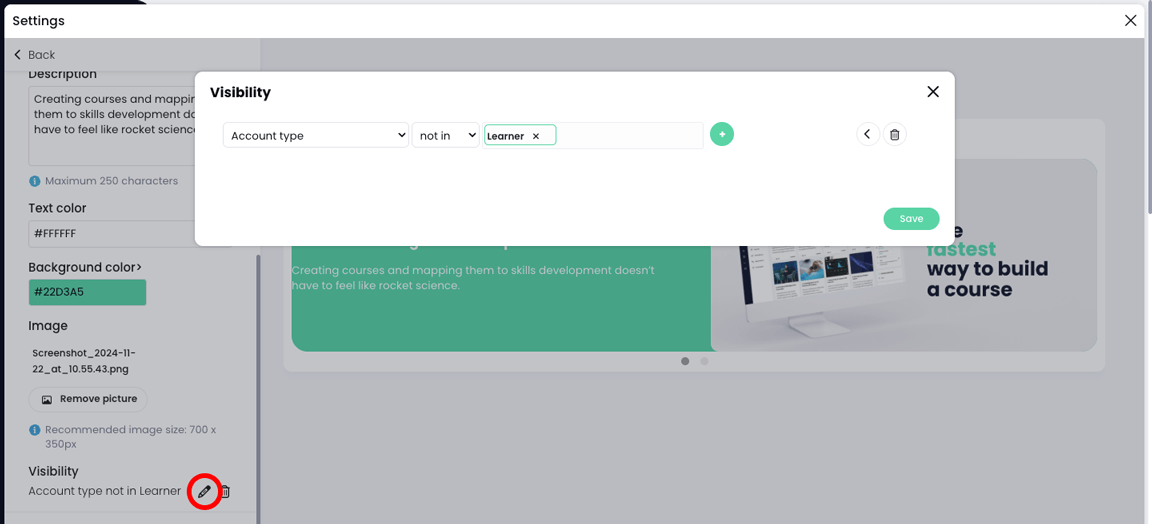Image resolution: width=1152 pixels, height=524 pixels.
Task: Click 'Account type not in Learner' text
Action: click(x=104, y=491)
